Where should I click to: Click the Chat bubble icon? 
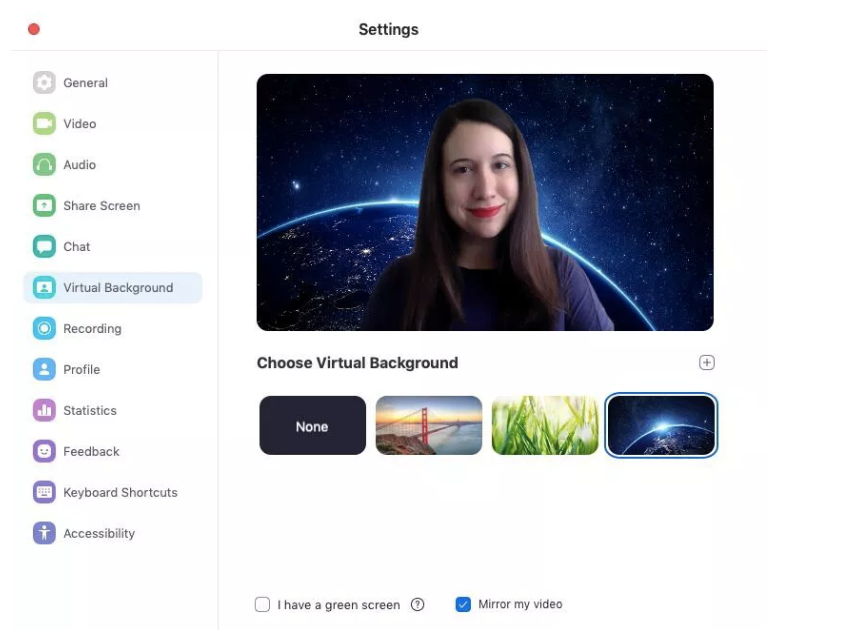(x=44, y=246)
